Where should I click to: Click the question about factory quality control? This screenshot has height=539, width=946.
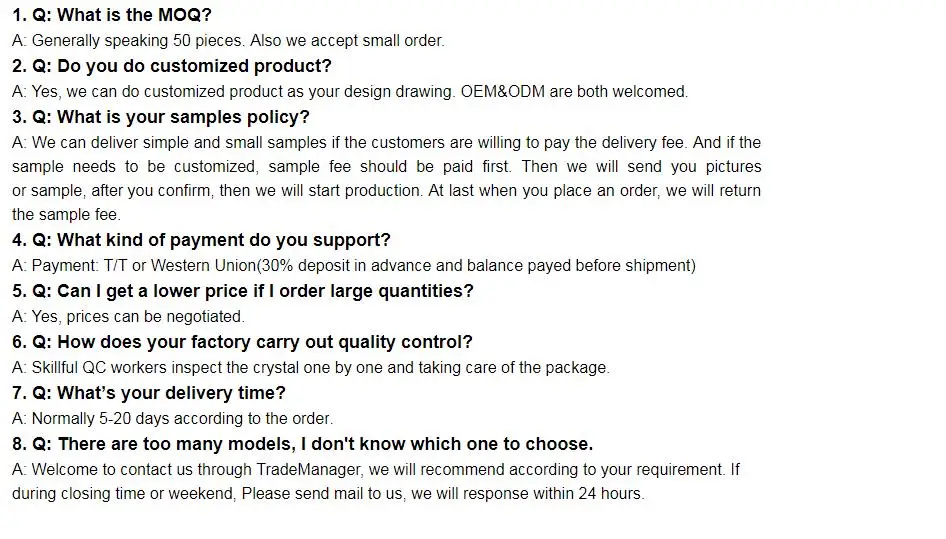click(x=242, y=342)
